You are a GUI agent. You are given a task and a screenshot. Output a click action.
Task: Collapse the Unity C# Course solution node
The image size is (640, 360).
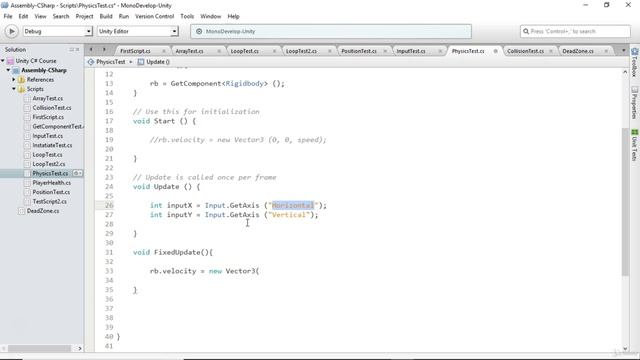(3, 61)
